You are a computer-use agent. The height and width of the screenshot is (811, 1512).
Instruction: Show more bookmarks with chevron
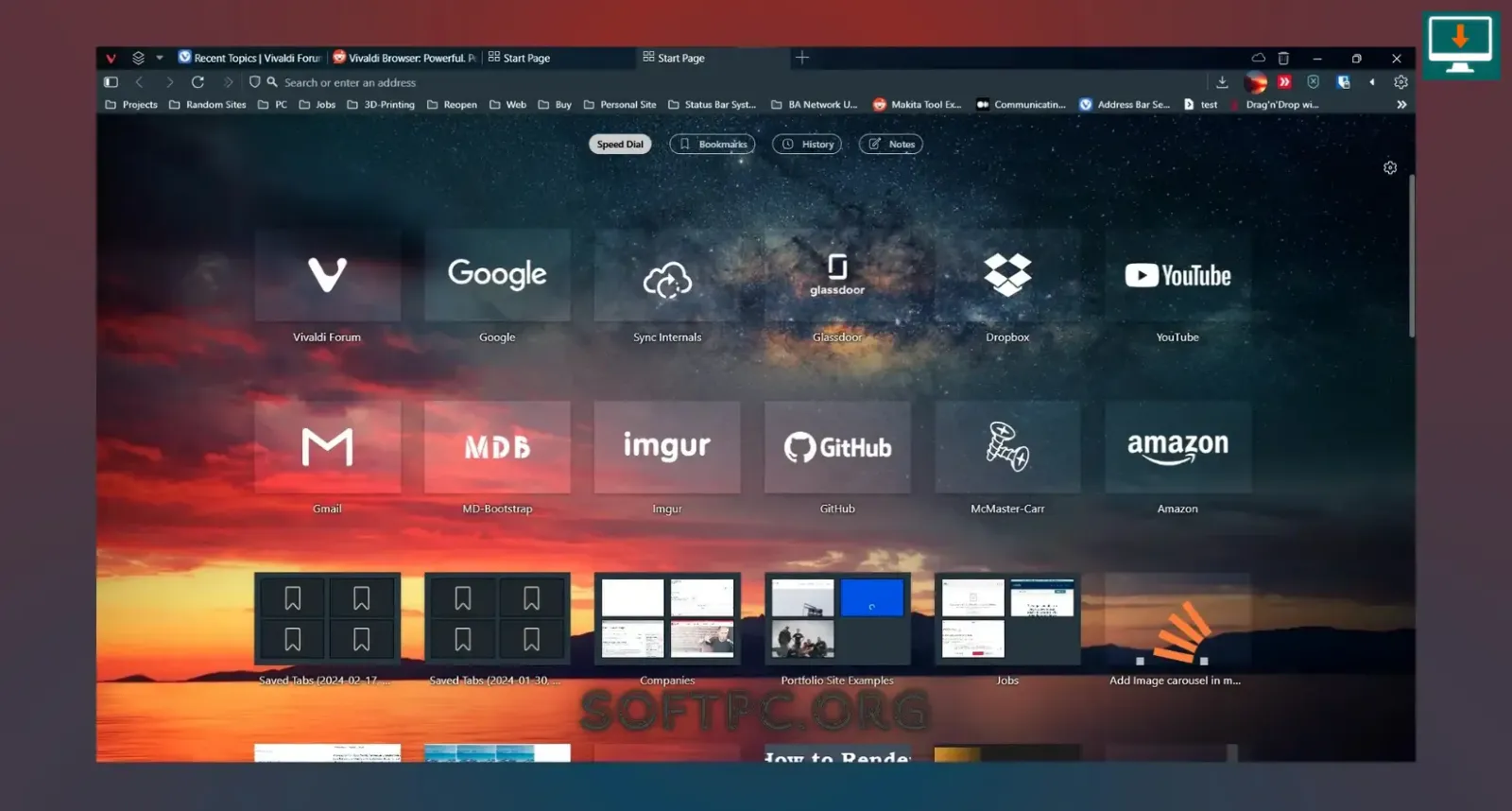[1401, 105]
